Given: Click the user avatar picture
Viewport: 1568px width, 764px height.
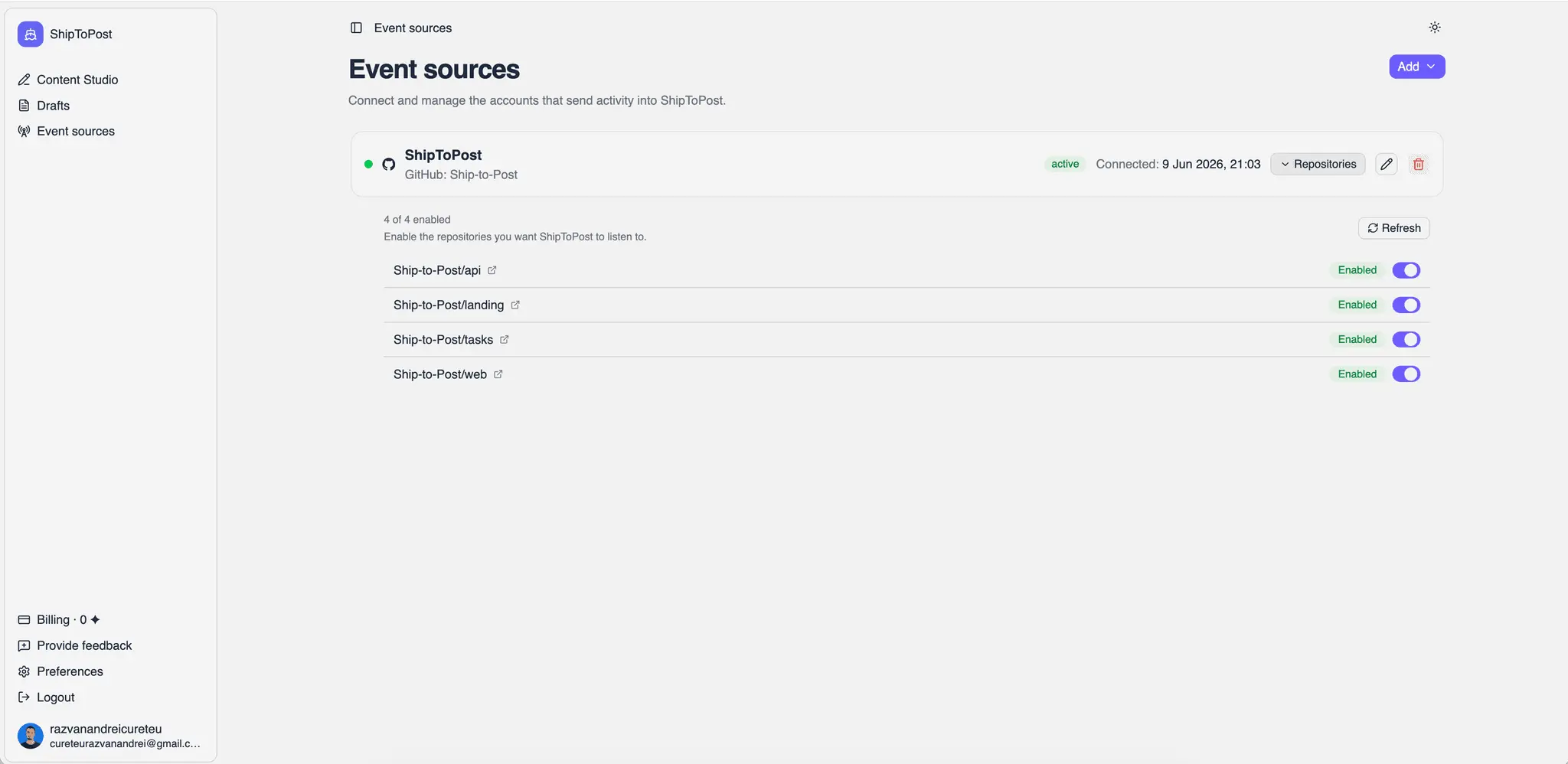Looking at the screenshot, I should 31,736.
